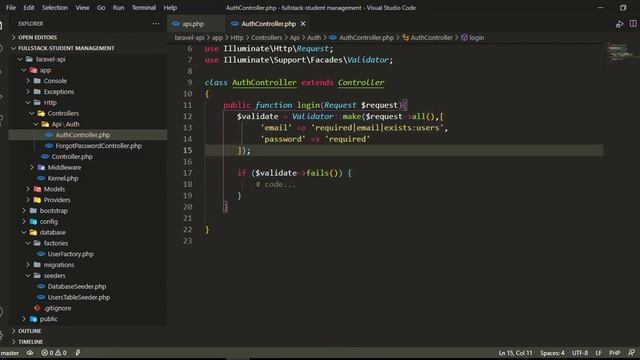This screenshot has height=360, width=640.
Task: Expand the public folder
Action: coord(48,319)
